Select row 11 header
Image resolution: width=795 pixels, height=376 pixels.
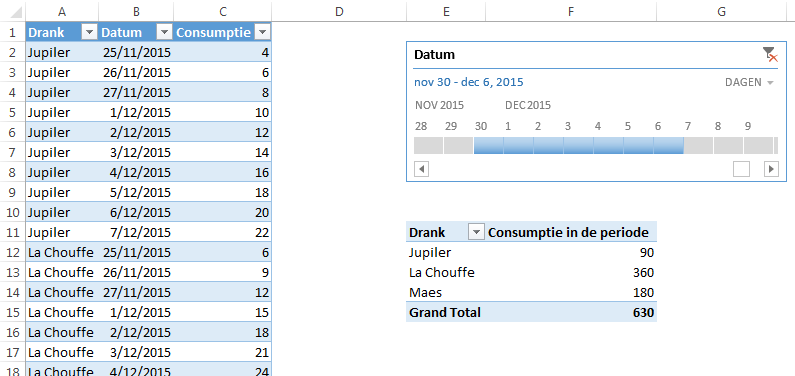pyautogui.click(x=13, y=233)
